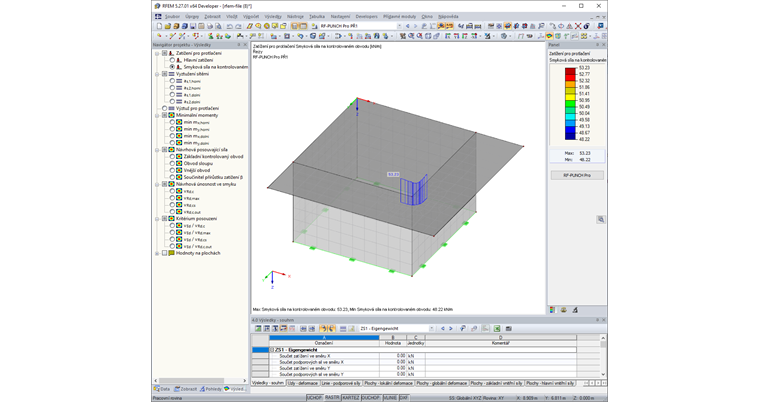Select Součinitel přírůstku zatížení β radio

[172, 177]
